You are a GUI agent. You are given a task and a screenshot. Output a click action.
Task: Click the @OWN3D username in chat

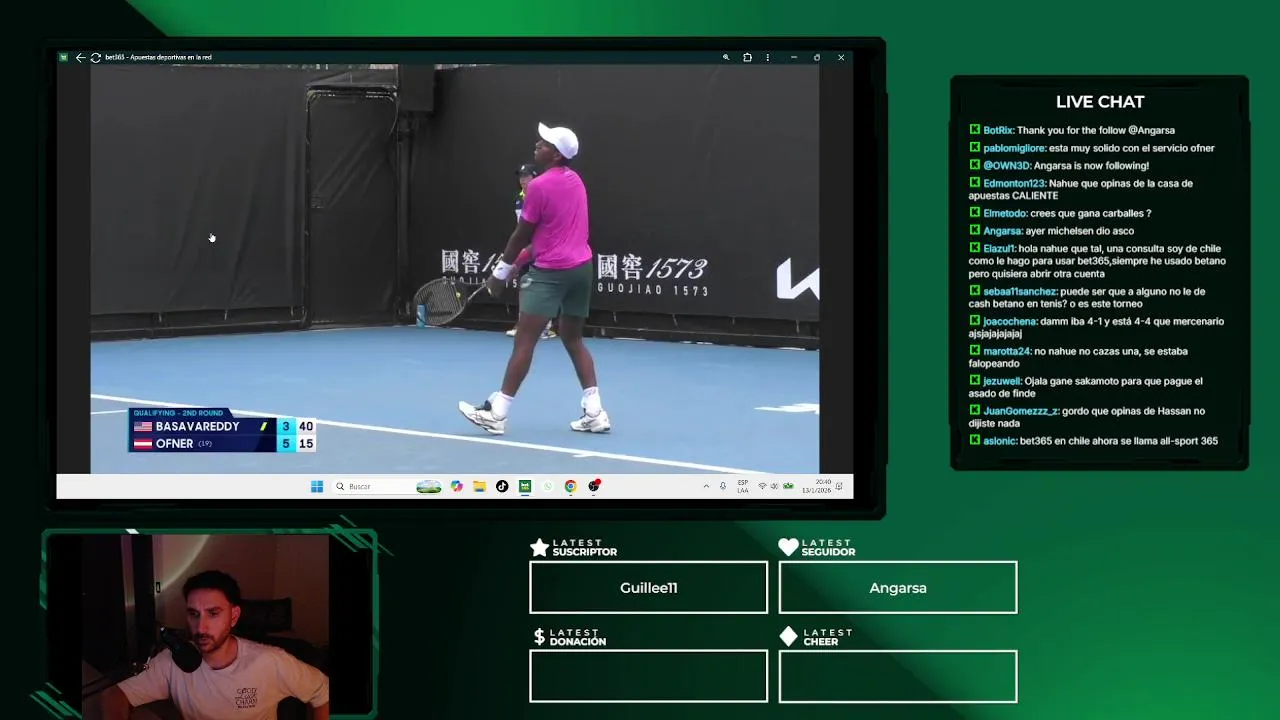1007,166
